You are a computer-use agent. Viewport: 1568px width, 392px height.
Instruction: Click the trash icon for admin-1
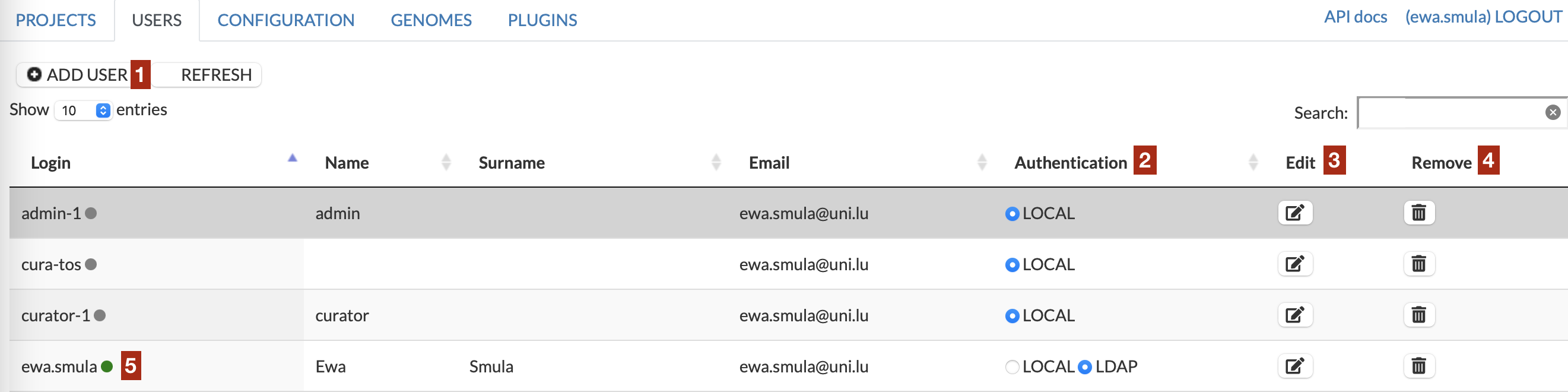click(x=1419, y=213)
